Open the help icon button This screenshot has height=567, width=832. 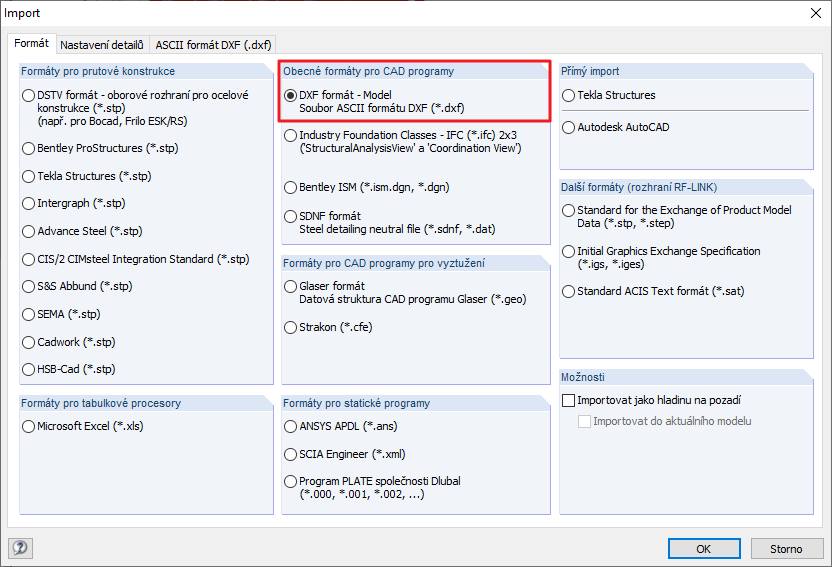(20, 548)
